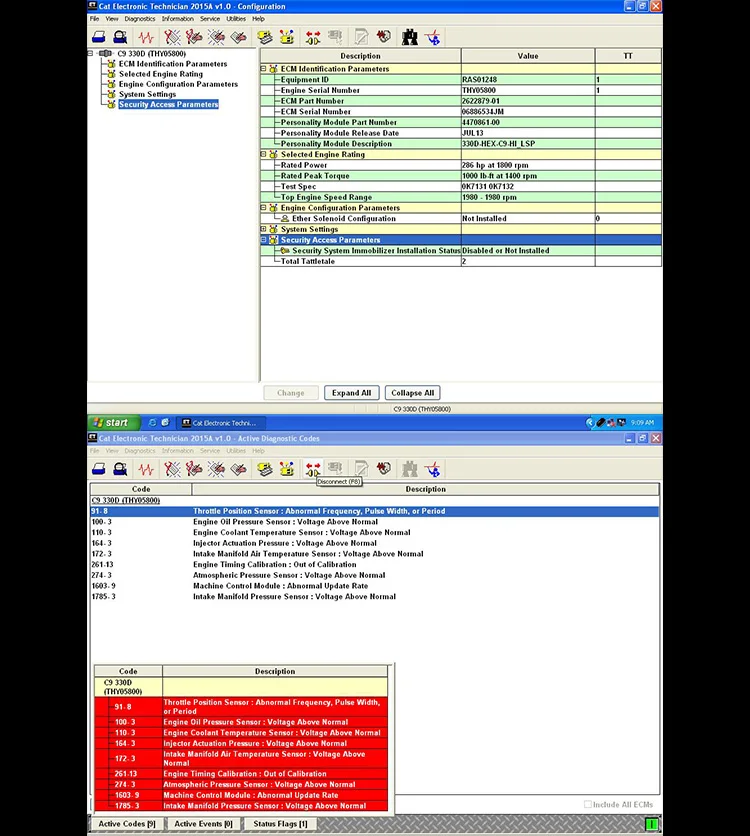Open ECM Summary icon in Active Diagnostic Codes window

tap(265, 469)
